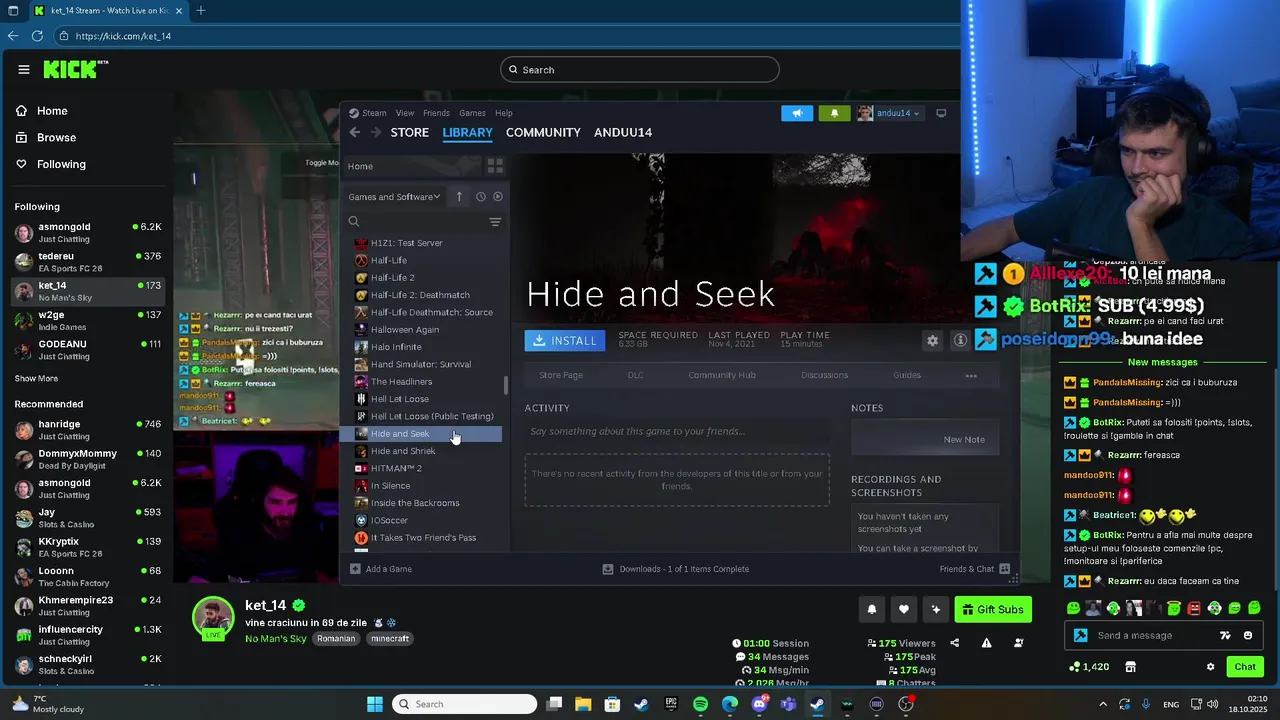Open hanridge recommended channel
Image resolution: width=1280 pixels, height=720 pixels.
tap(87, 430)
